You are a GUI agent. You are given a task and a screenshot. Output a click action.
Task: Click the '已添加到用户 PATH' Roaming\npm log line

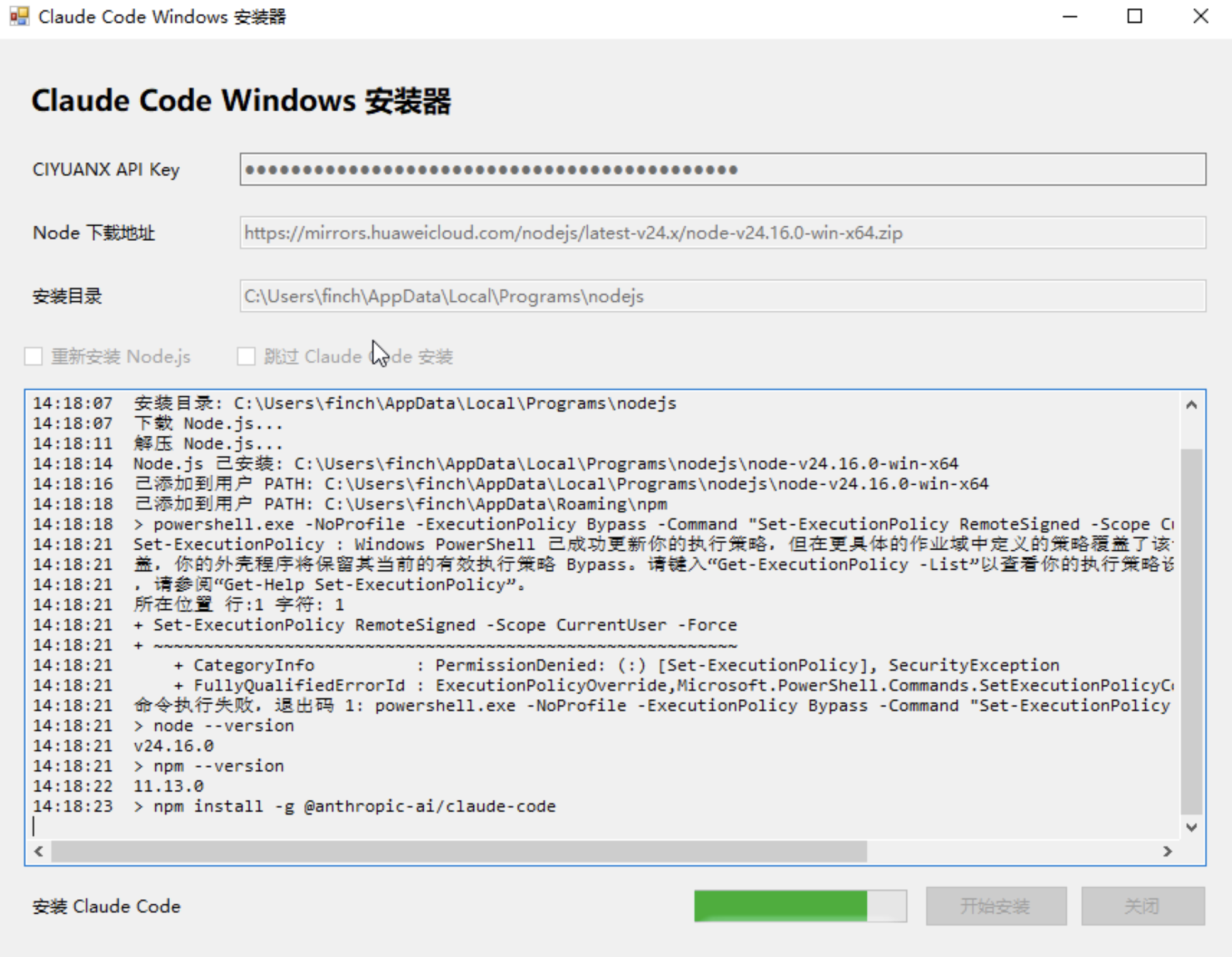point(350,504)
